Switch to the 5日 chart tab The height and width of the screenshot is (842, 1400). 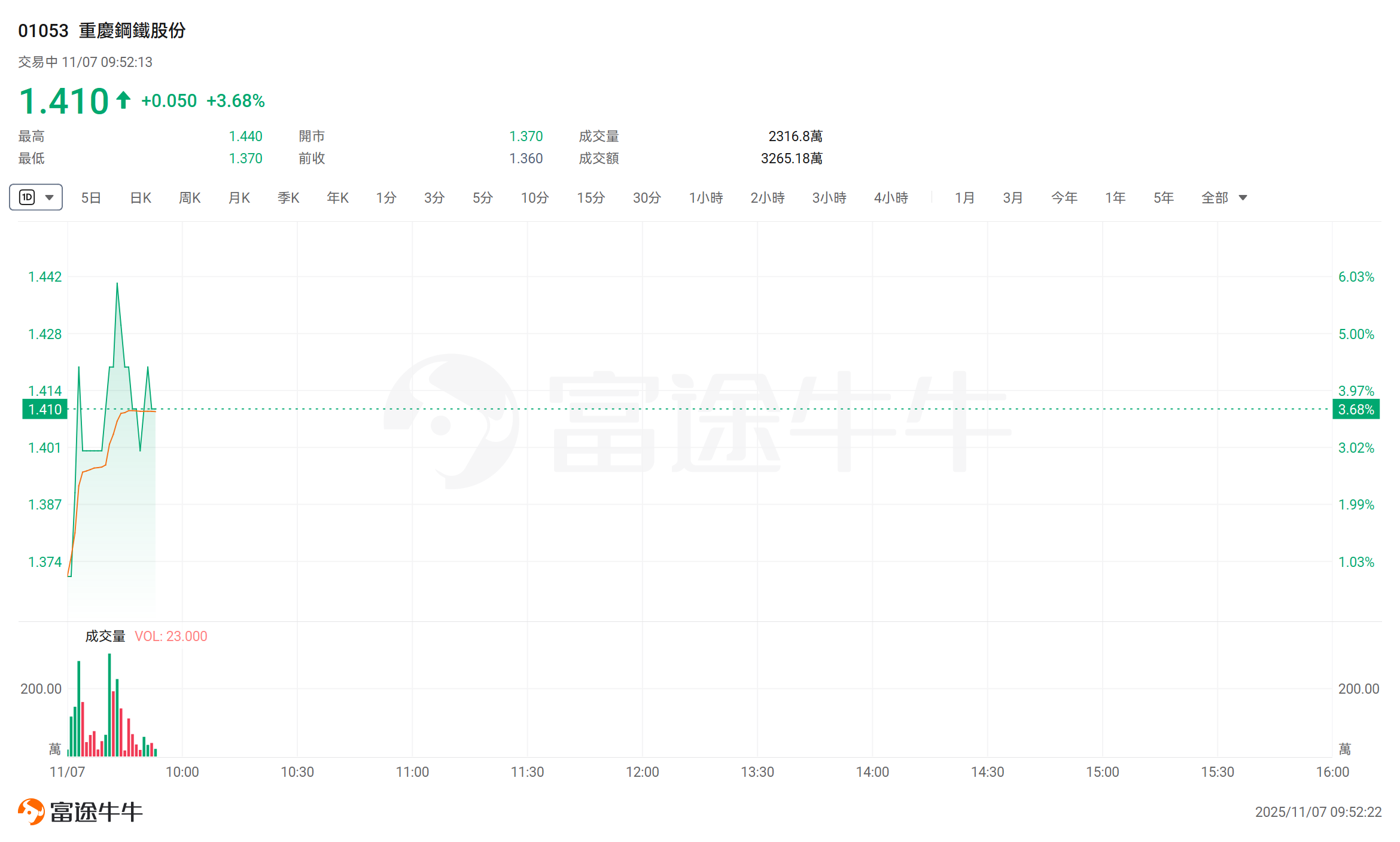(x=91, y=198)
